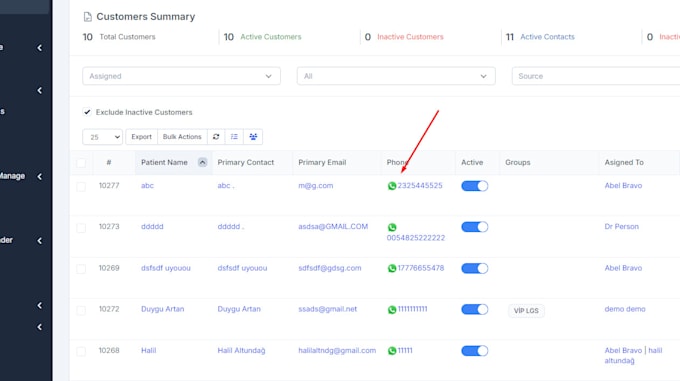
Task: Toggle active switch for ddddd
Action: point(474,227)
